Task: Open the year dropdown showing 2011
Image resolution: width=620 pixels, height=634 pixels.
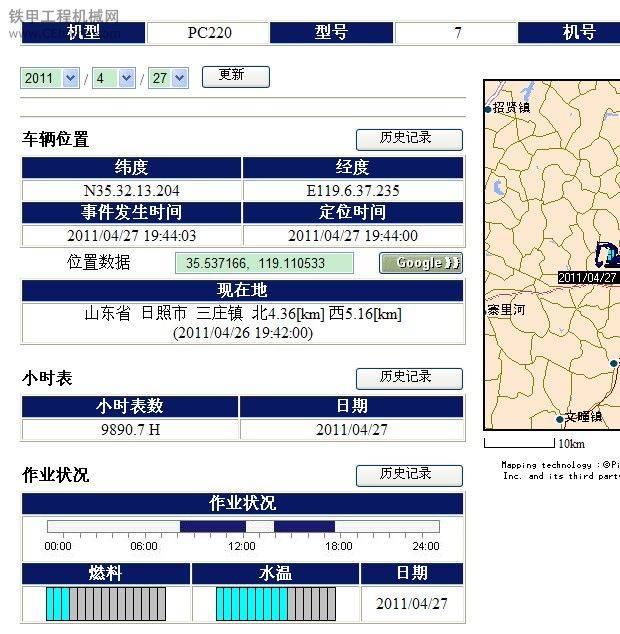Action: pyautogui.click(x=50, y=78)
